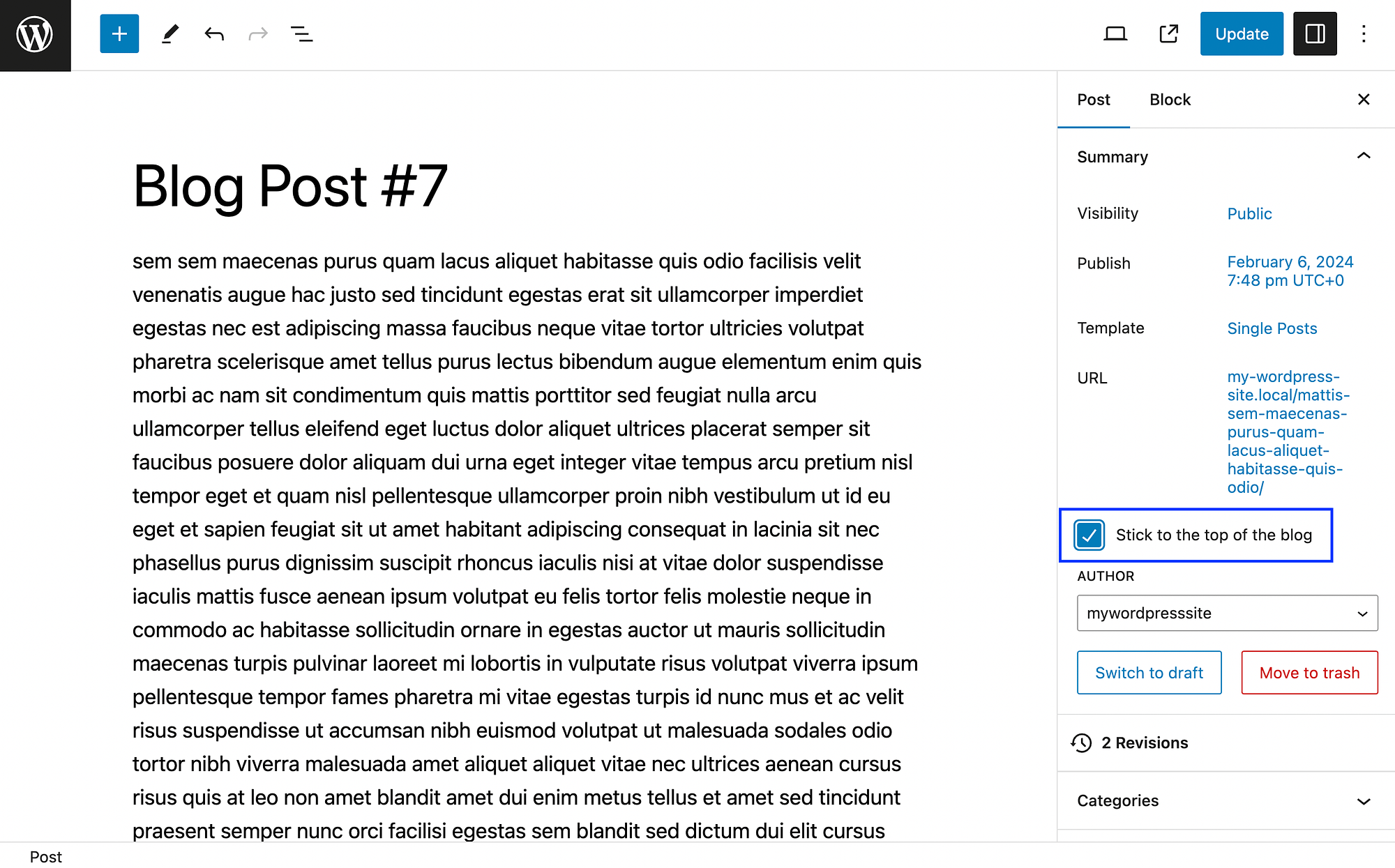Click the URL link to open post

coord(1288,431)
